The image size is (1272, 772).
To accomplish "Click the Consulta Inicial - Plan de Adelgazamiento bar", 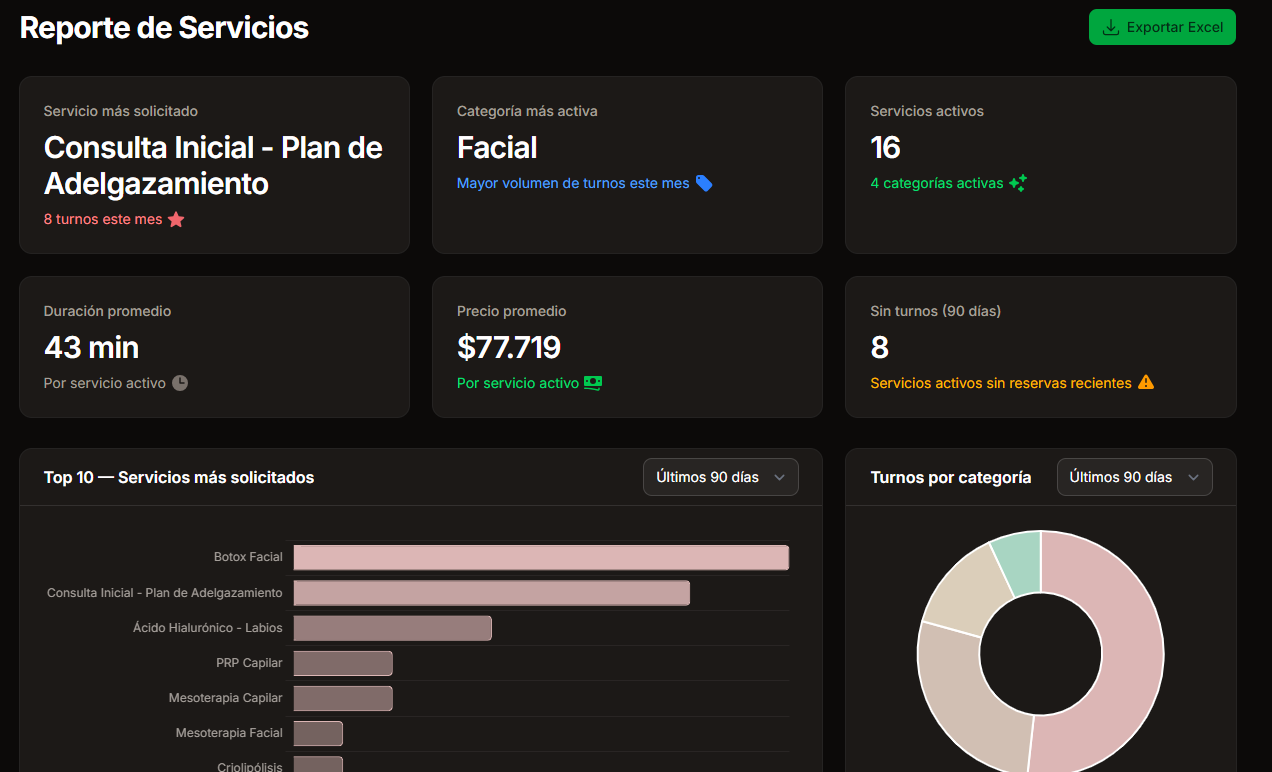I will tap(491, 593).
